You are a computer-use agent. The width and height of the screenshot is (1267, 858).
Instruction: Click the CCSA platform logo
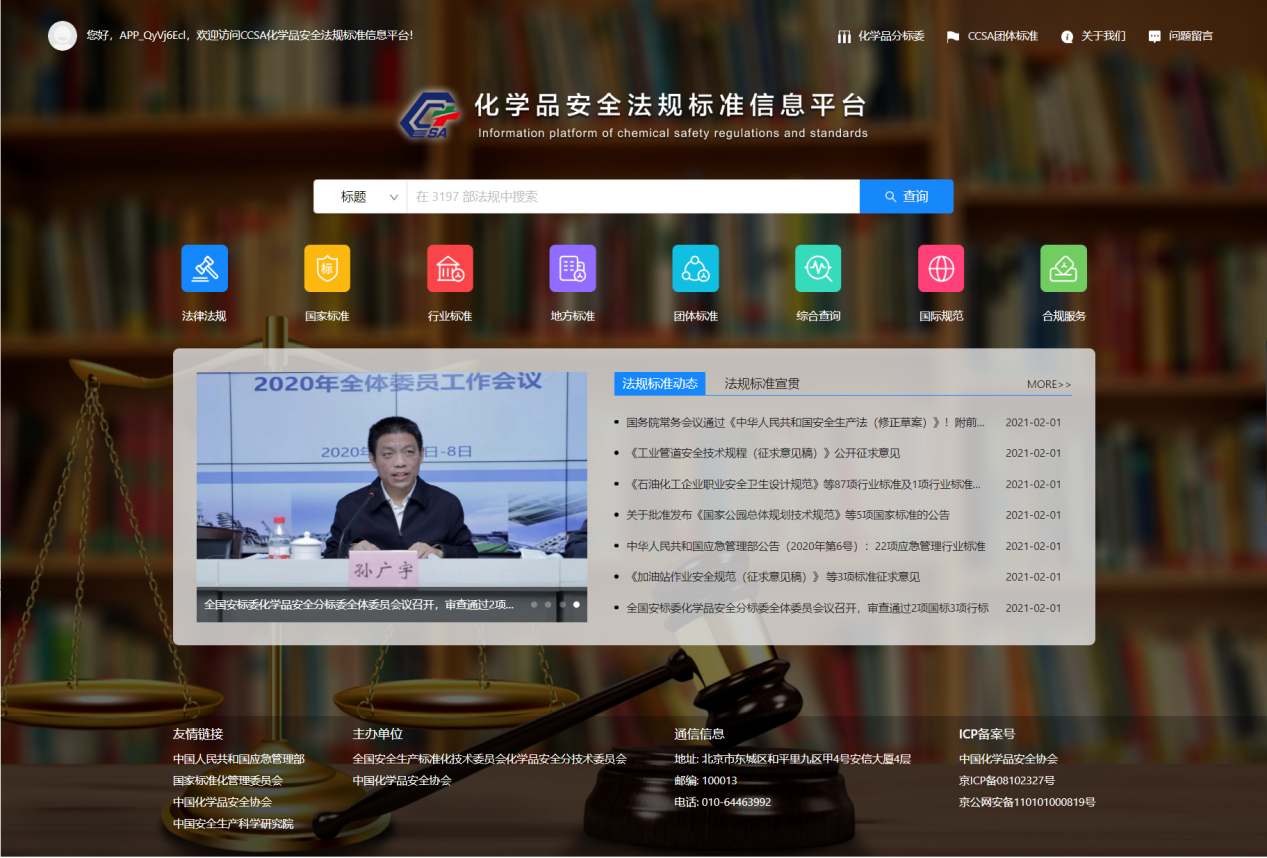coord(430,115)
